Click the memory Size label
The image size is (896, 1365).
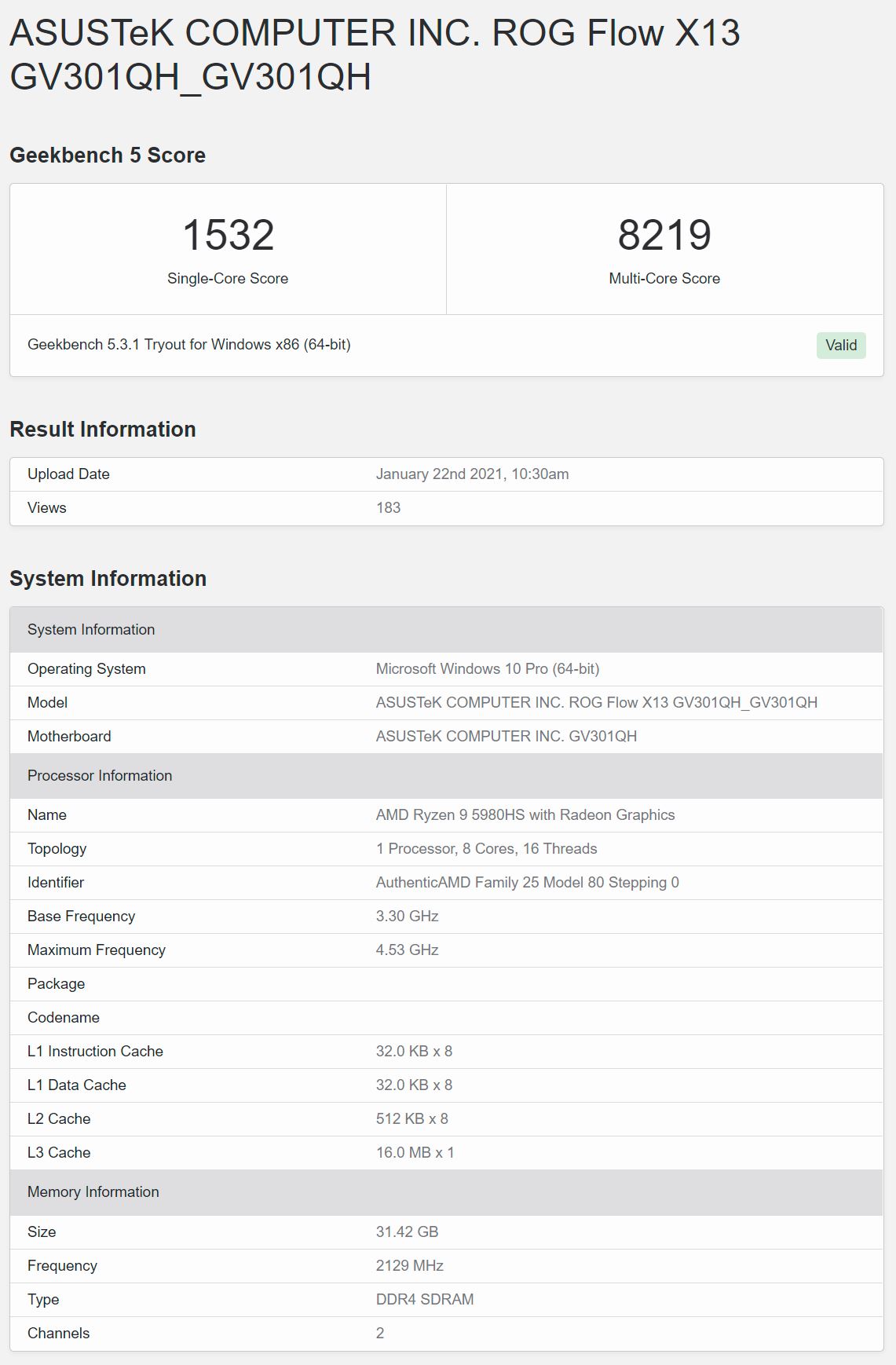42,1232
